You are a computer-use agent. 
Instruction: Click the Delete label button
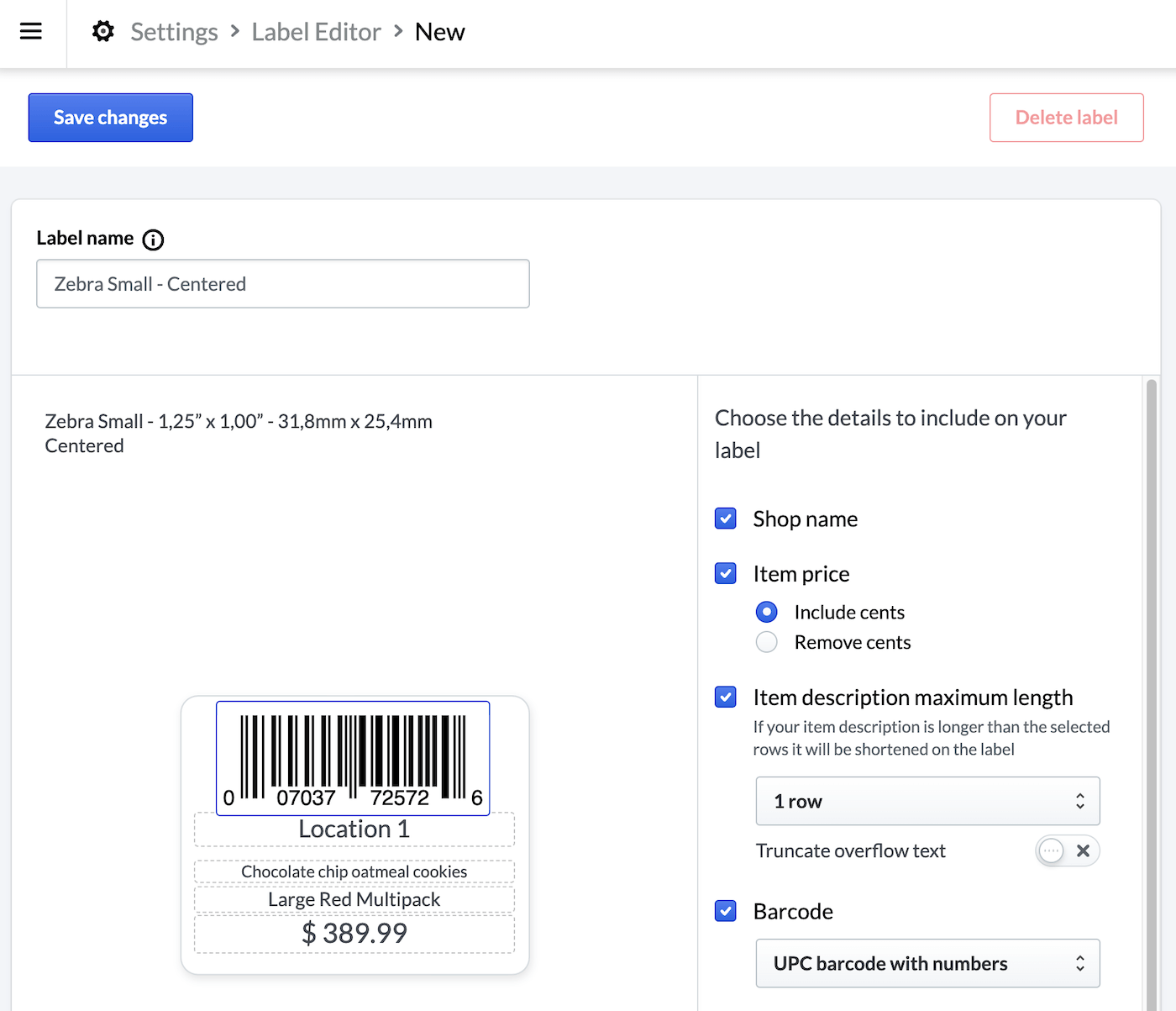(x=1066, y=118)
